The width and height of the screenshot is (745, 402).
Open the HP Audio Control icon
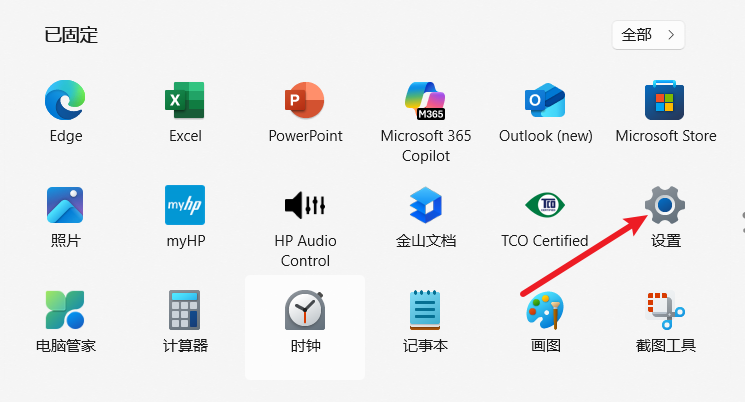(x=305, y=205)
